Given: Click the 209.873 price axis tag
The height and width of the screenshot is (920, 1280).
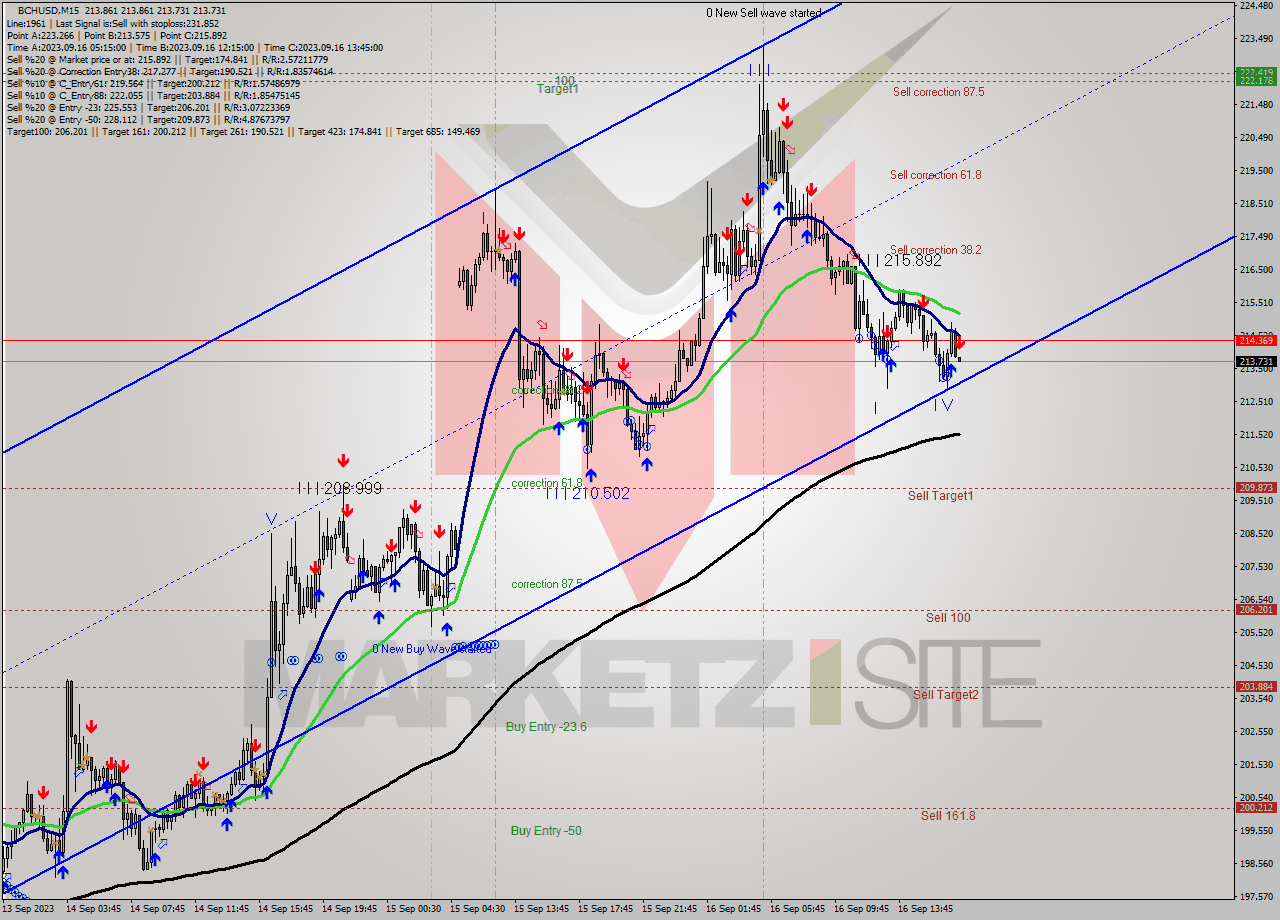Looking at the screenshot, I should pyautogui.click(x=1256, y=488).
